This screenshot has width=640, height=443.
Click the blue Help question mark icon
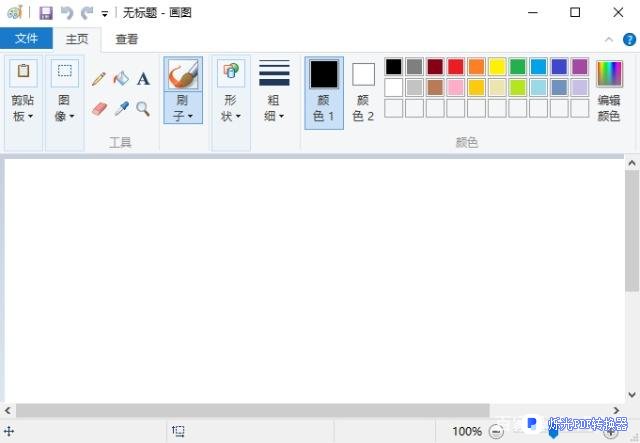click(x=629, y=39)
